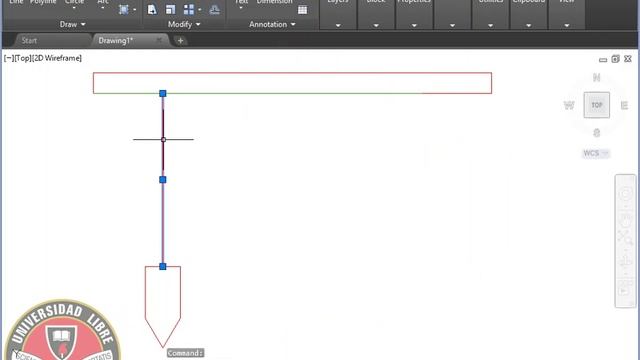Open the [Top] view controls menu

[x=23, y=58]
